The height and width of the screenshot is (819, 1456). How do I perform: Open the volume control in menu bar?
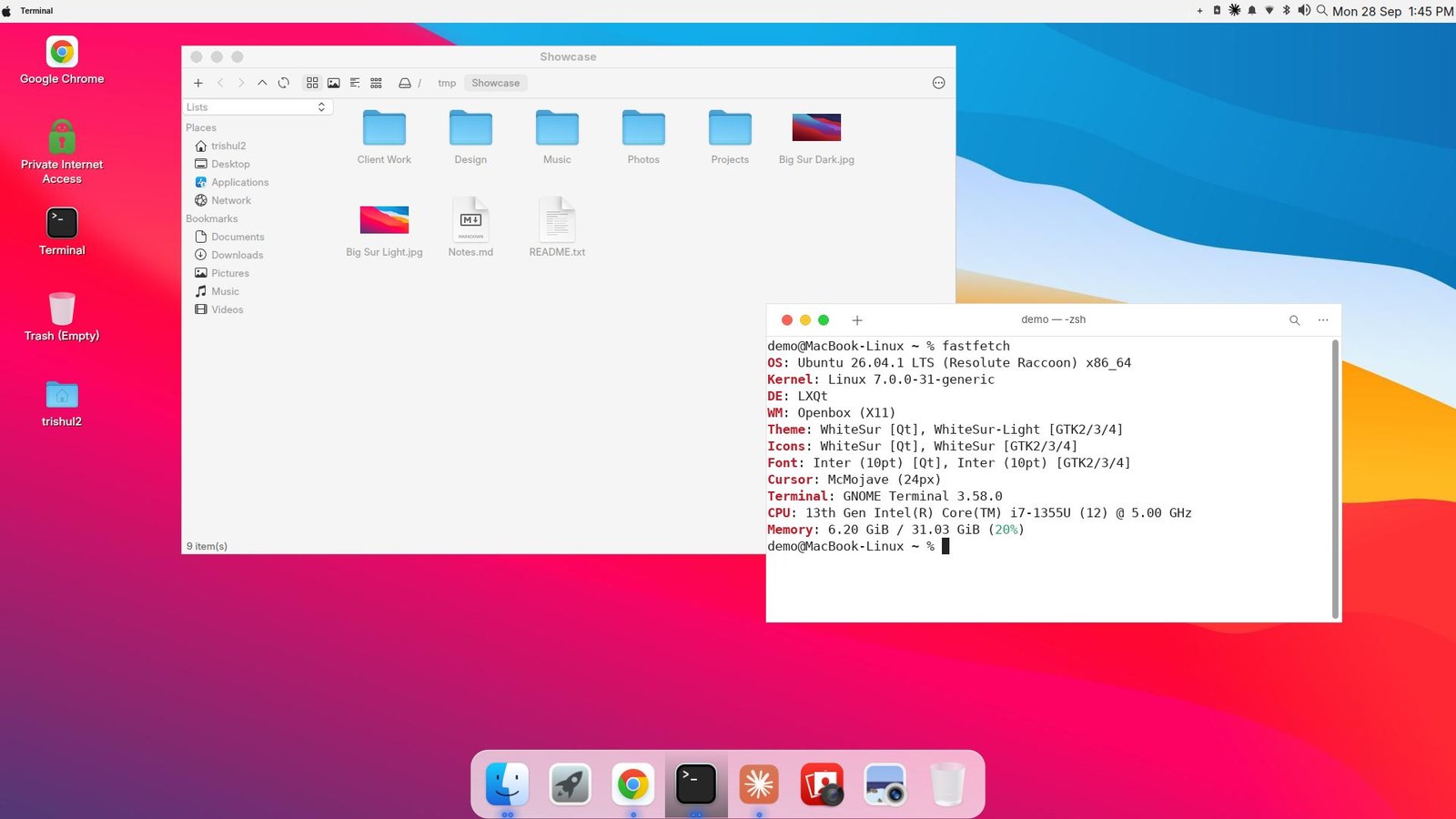[1304, 11]
